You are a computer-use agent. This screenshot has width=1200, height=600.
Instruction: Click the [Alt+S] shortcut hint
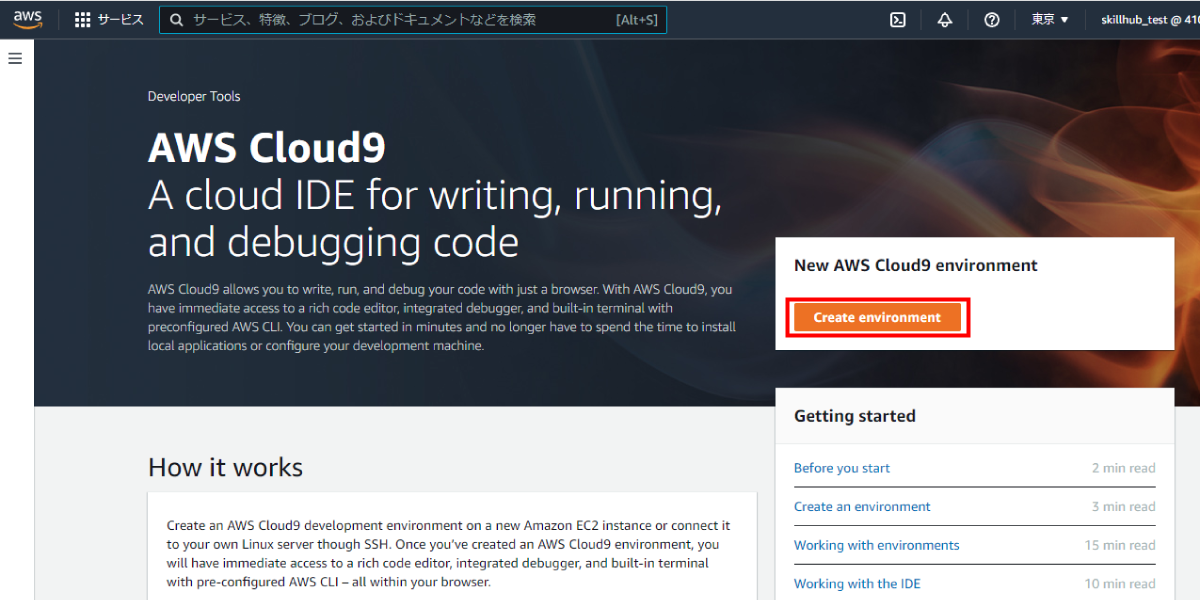(637, 20)
